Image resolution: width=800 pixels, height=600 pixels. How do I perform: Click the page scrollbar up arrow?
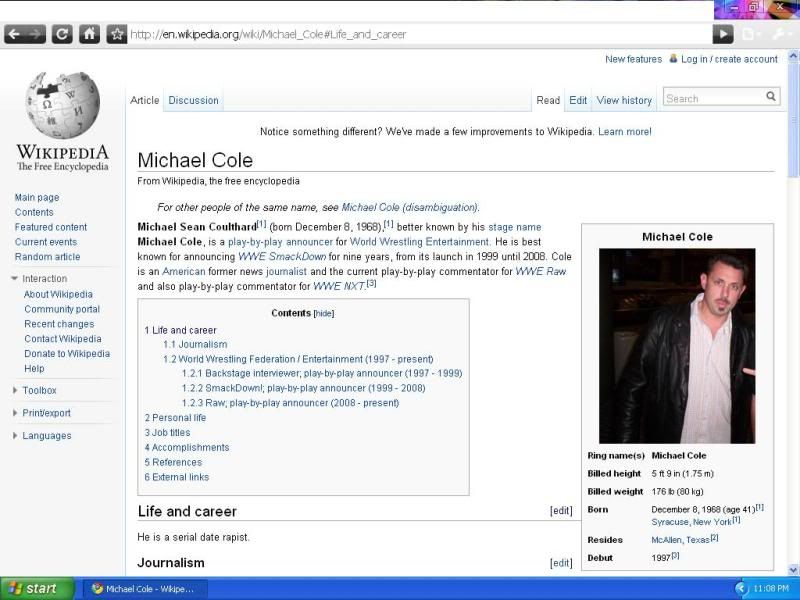click(793, 55)
